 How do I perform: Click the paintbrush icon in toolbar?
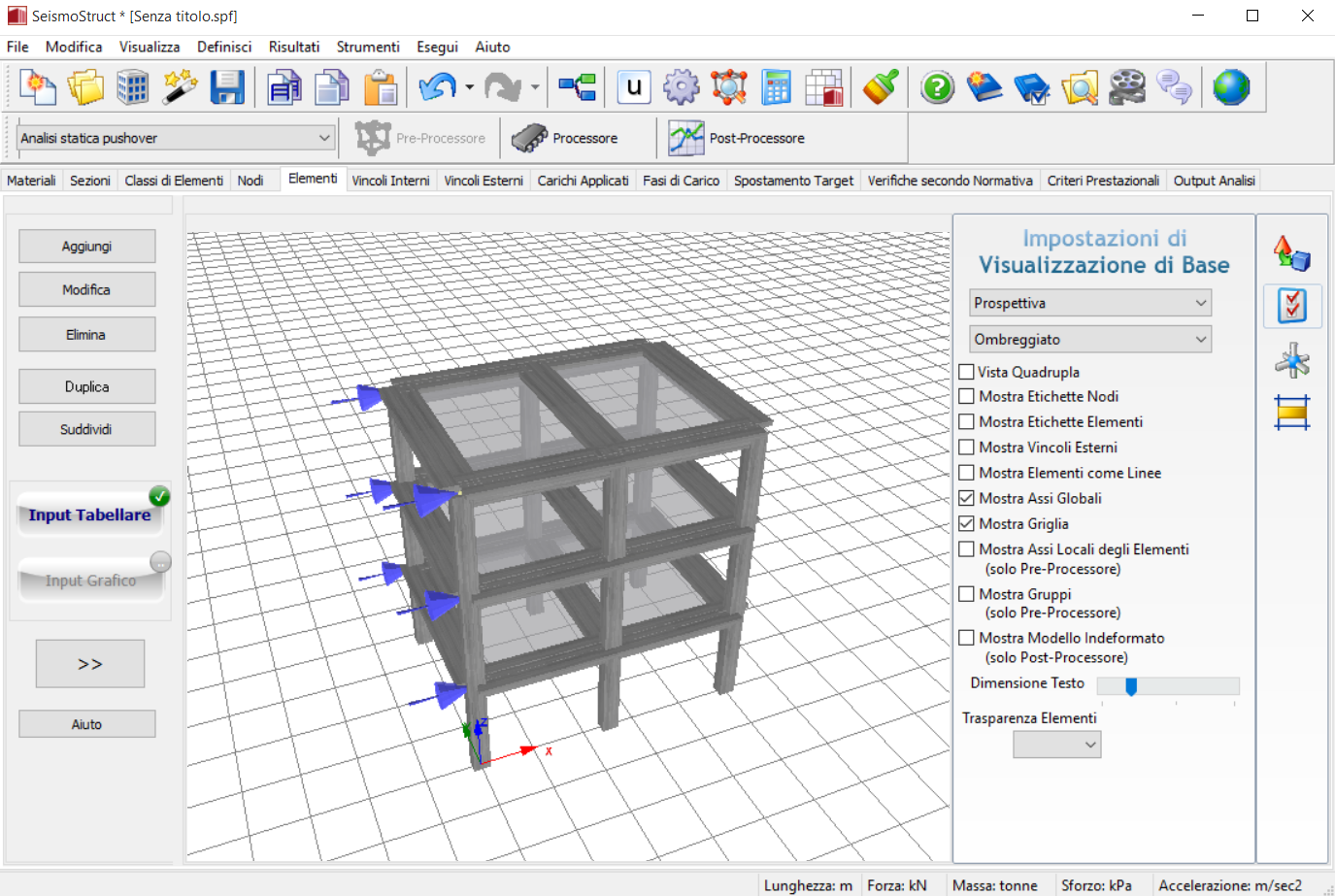pos(881,87)
